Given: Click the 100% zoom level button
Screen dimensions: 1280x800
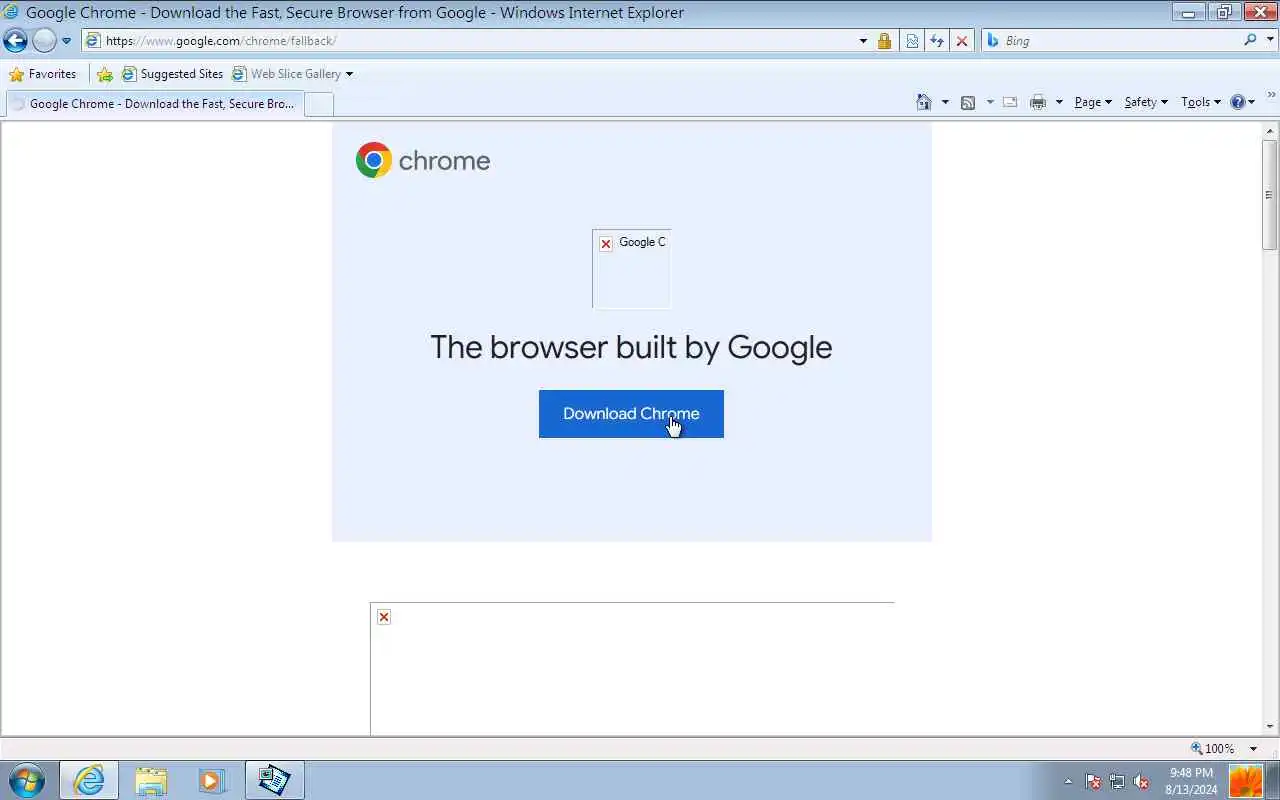Looking at the screenshot, I should pyautogui.click(x=1212, y=748).
